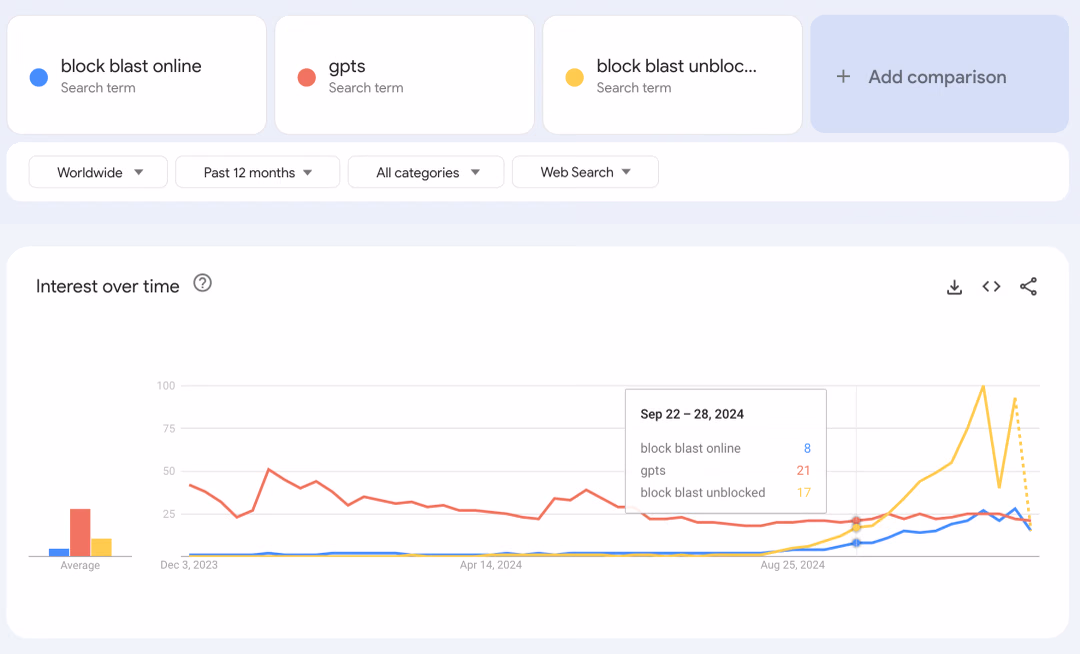
Task: Open the Worldwide region dropdown
Action: click(98, 172)
